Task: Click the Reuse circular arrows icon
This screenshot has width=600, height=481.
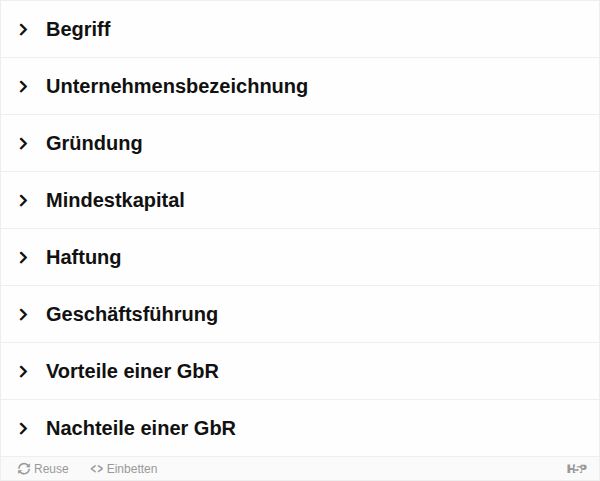Action: point(24,469)
